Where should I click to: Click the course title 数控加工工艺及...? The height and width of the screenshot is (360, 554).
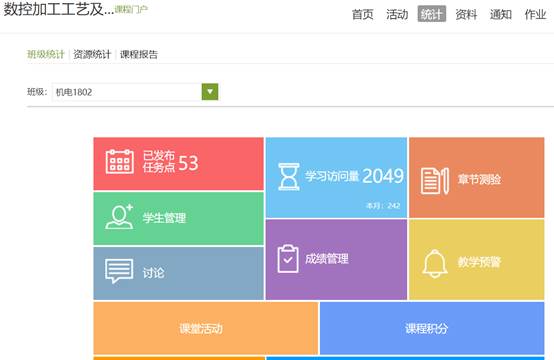coord(59,10)
